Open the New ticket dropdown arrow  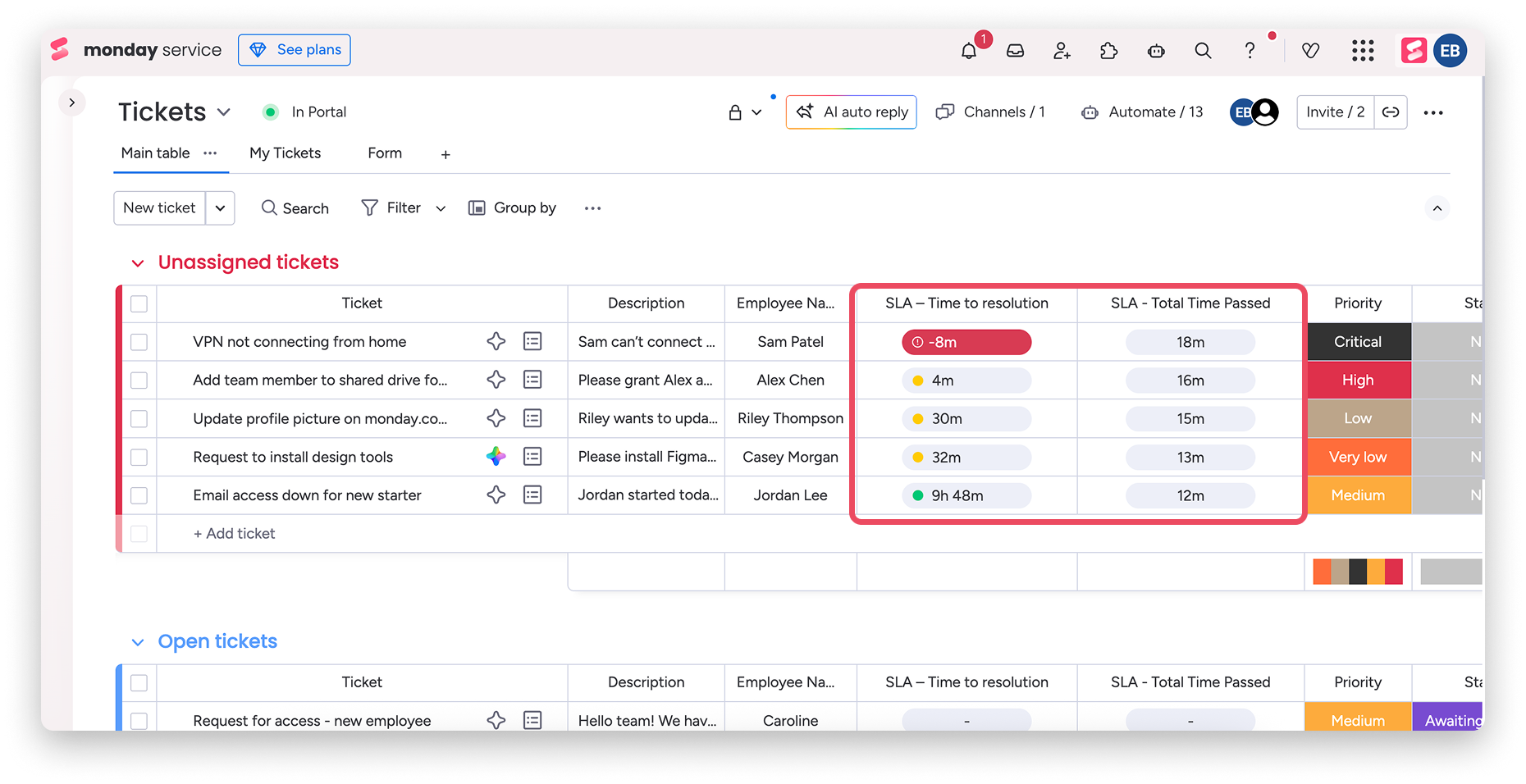pos(220,208)
